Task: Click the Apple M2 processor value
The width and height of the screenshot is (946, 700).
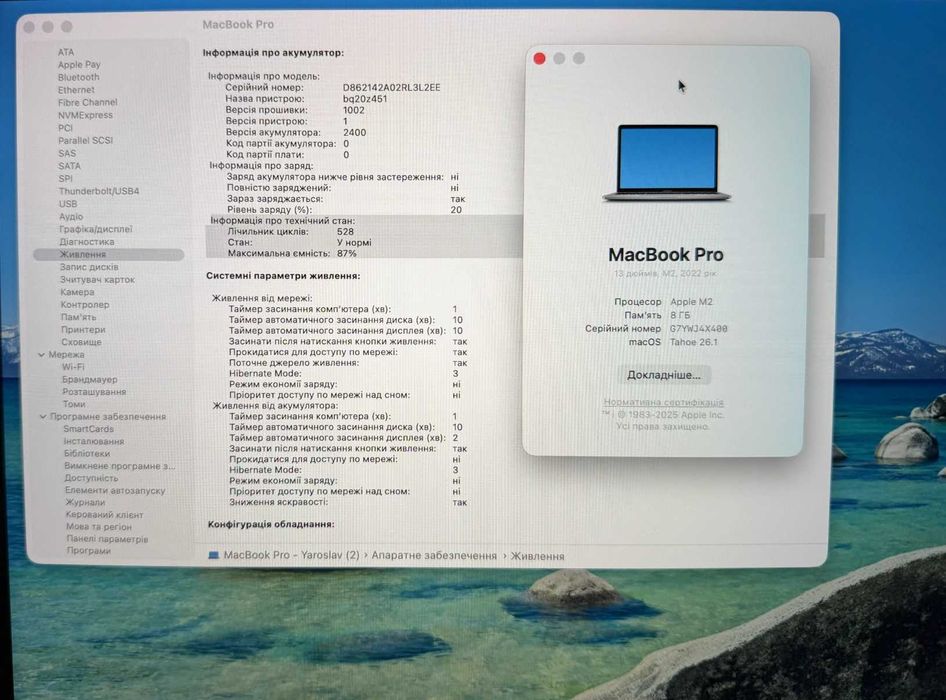Action: coord(691,302)
